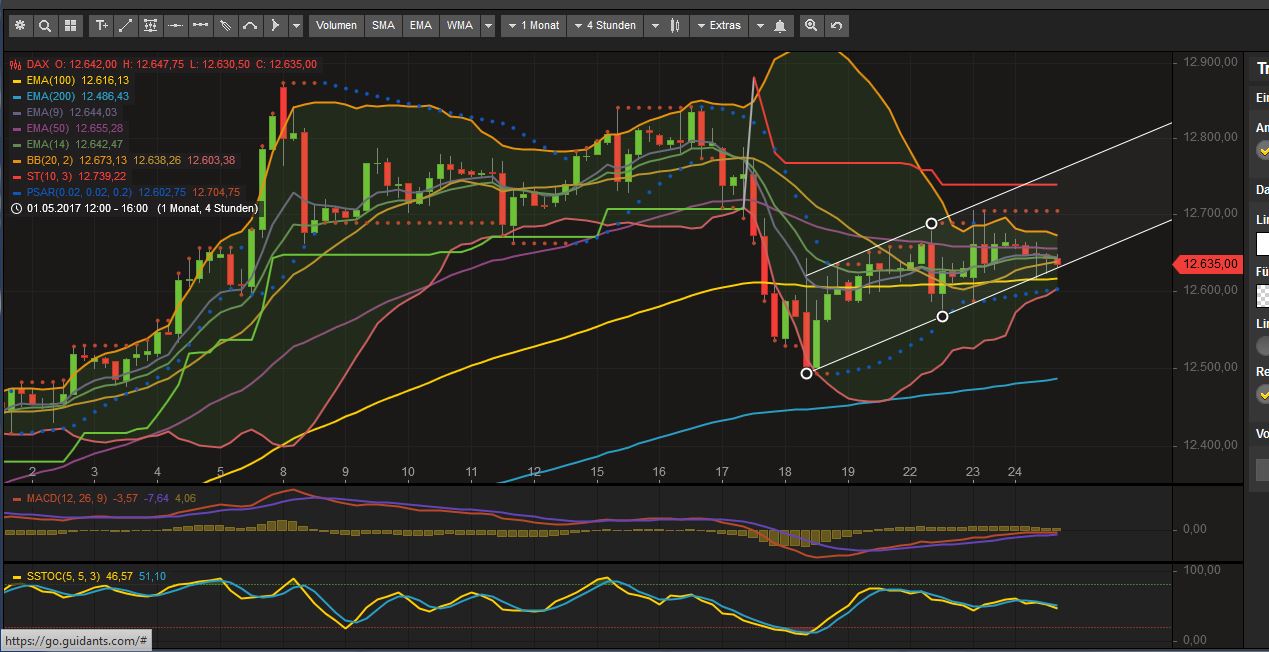Select the trend line drawing tool

tap(126, 25)
